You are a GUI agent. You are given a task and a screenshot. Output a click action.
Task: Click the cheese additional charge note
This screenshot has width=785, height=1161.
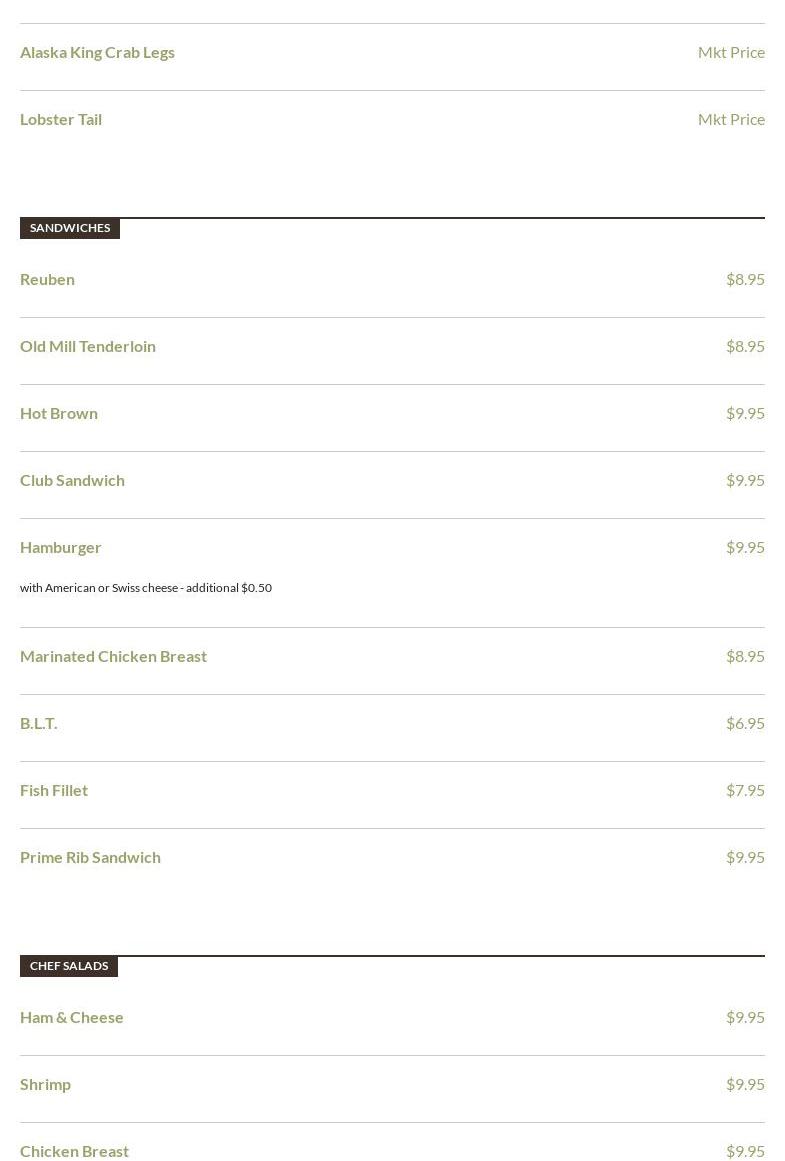pyautogui.click(x=146, y=588)
